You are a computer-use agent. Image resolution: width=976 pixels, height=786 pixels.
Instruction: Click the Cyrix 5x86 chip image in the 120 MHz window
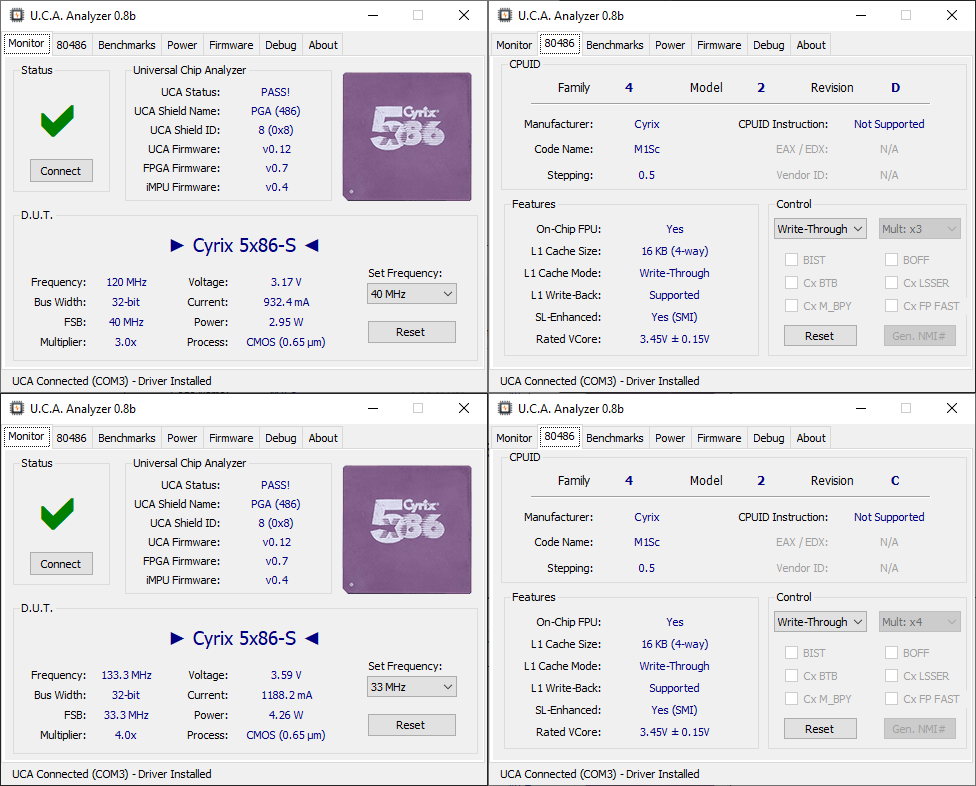click(x=407, y=136)
